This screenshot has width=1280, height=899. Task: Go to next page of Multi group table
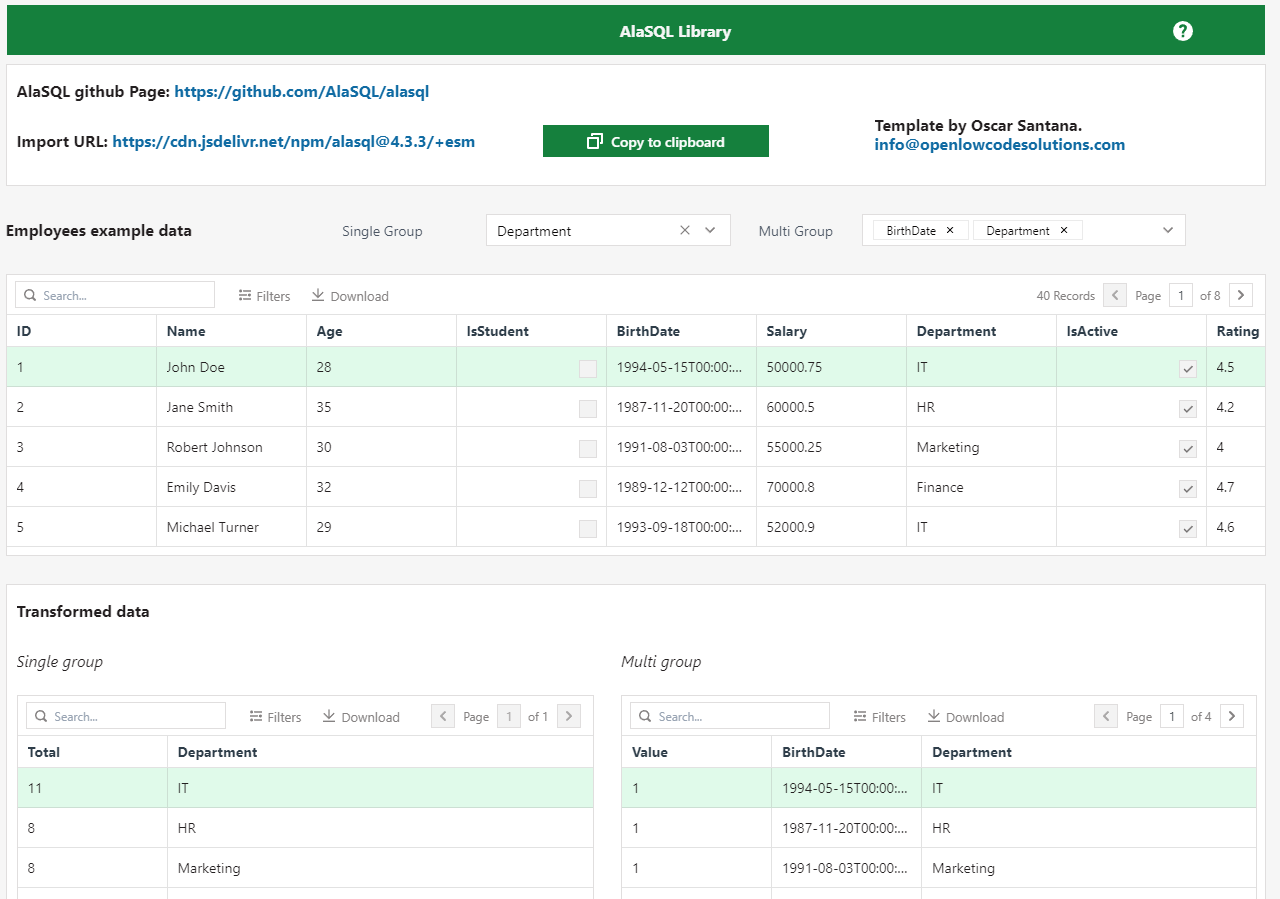1233,716
